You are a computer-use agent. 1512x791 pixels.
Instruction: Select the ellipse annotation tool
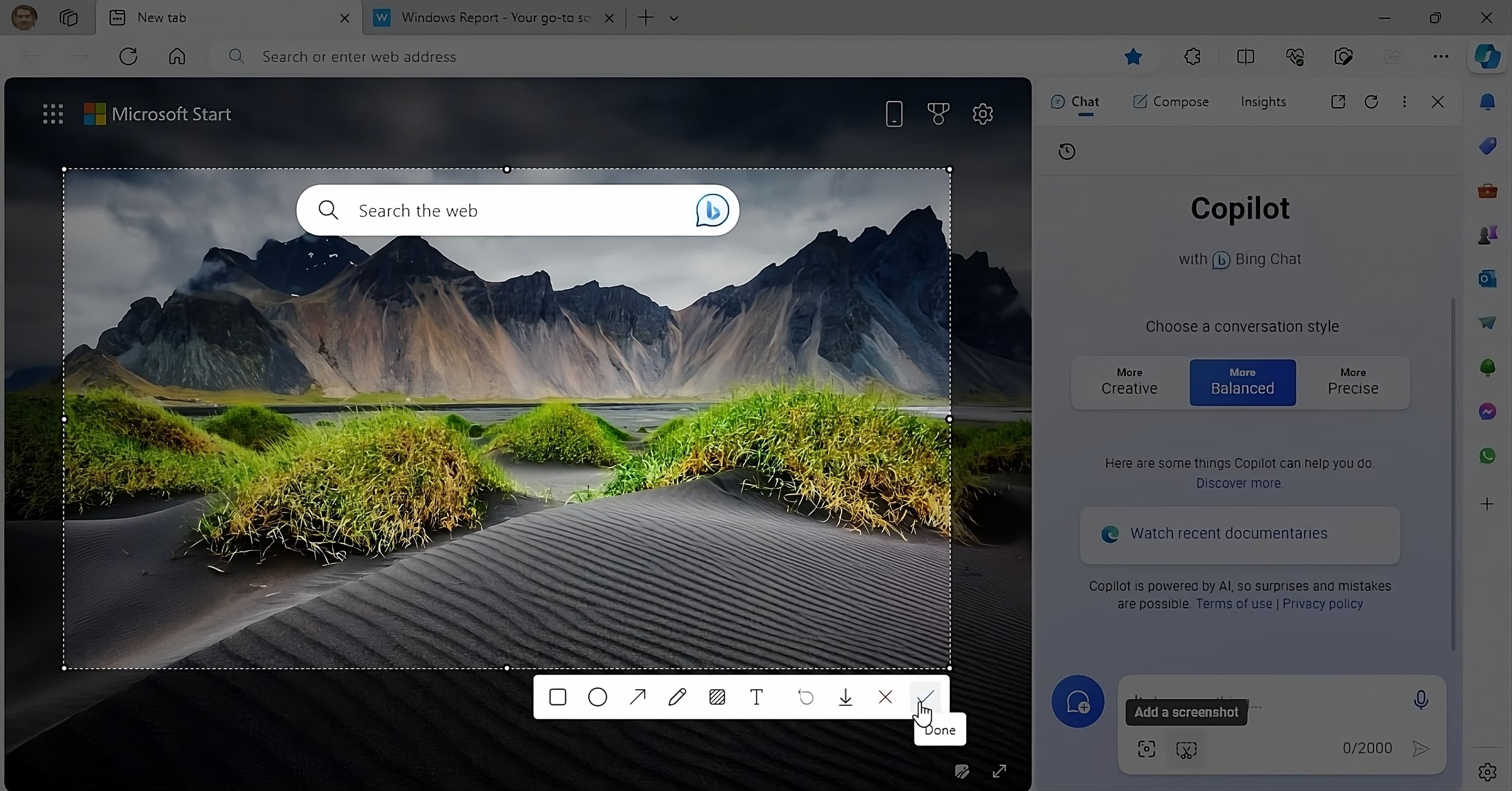coord(597,697)
